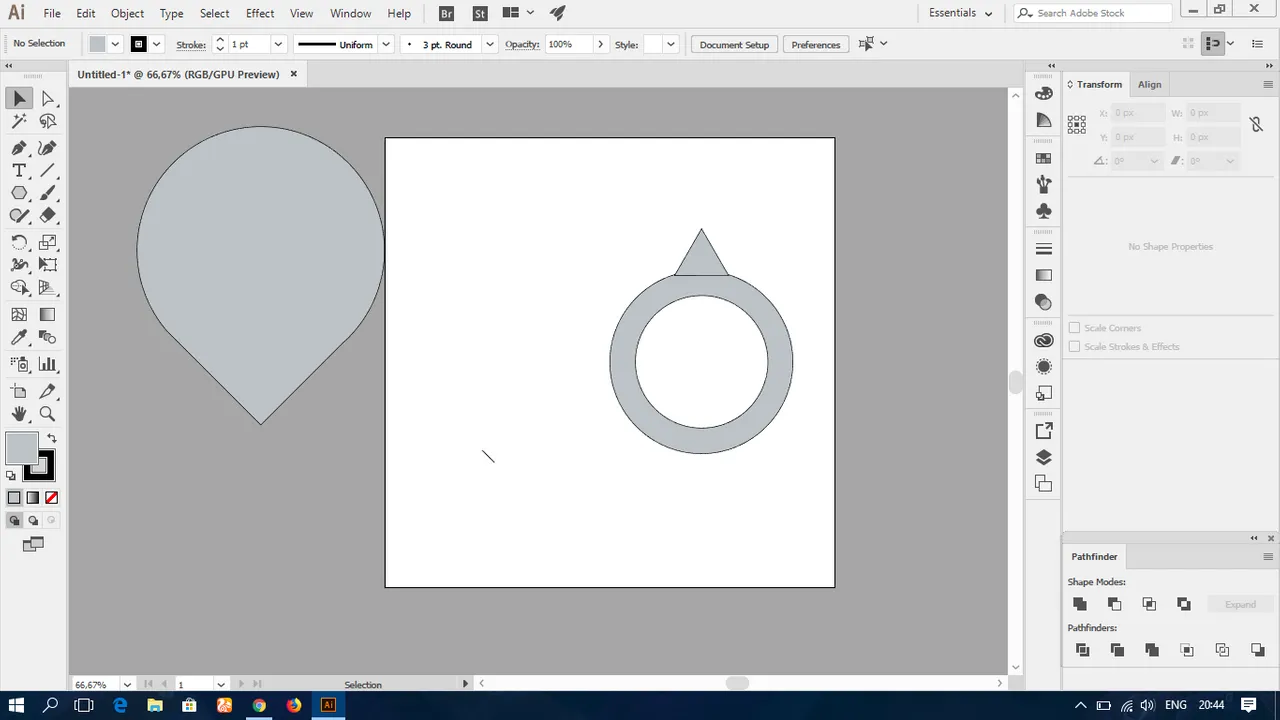The height and width of the screenshot is (720, 1280).
Task: Select the Polygon shape tool
Action: pyautogui.click(x=19, y=193)
